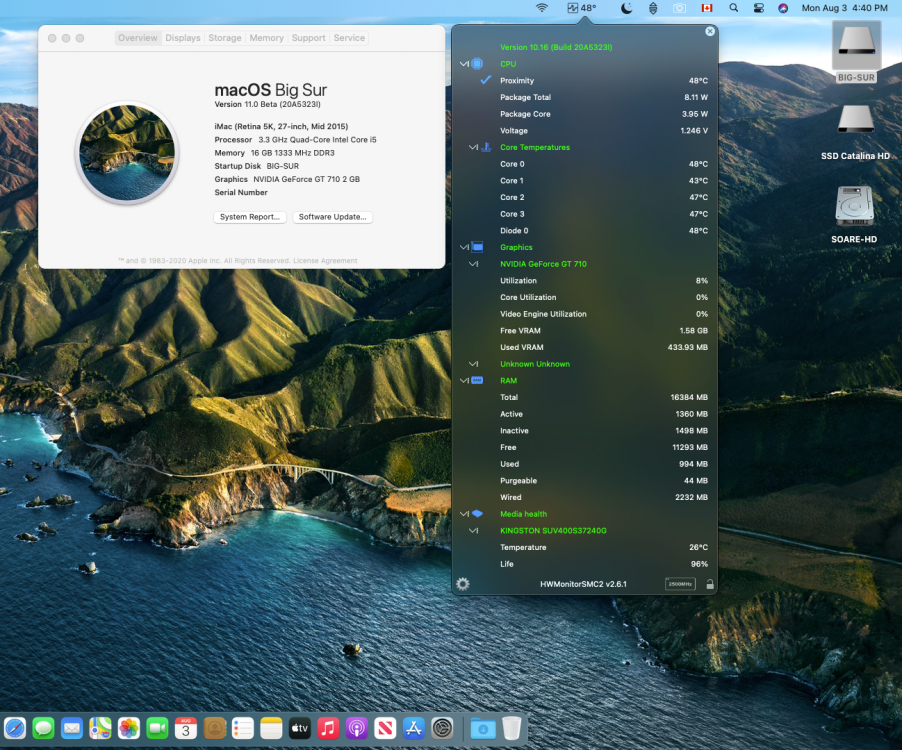The height and width of the screenshot is (750, 902).
Task: Select the Overview tab
Action: (x=137, y=38)
